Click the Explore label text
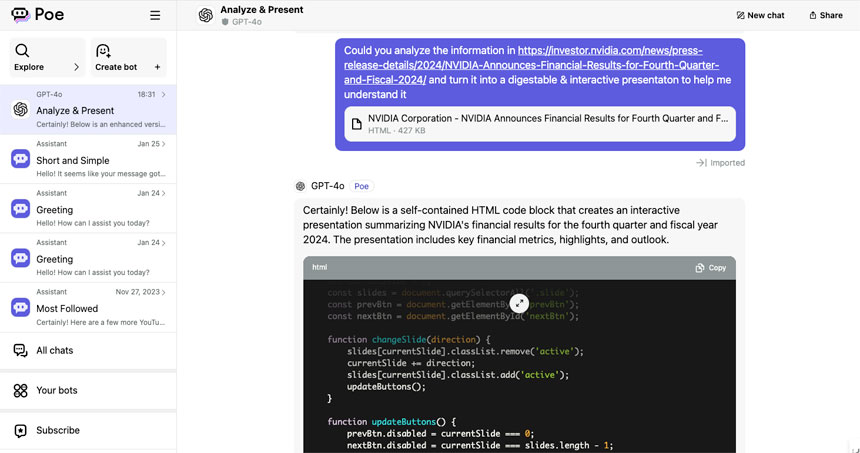 (x=29, y=67)
